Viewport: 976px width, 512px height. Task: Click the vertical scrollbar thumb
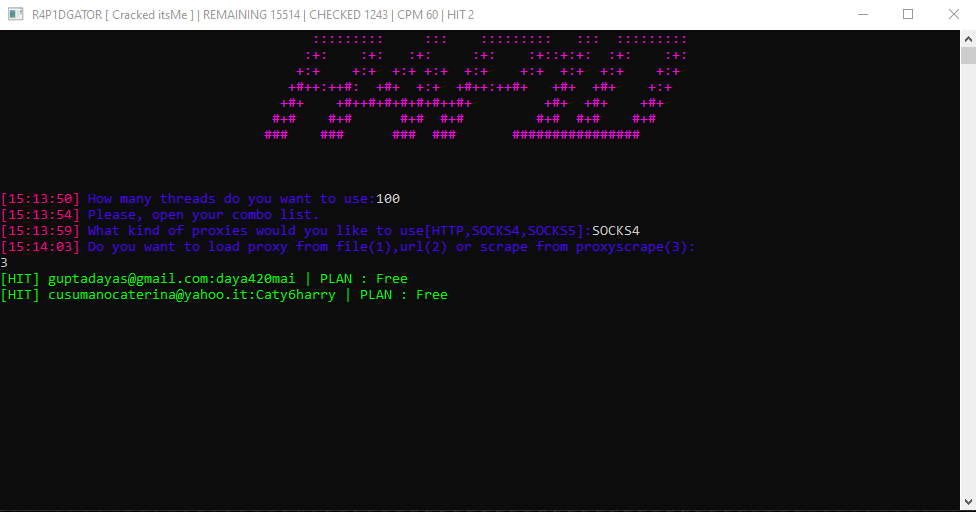click(x=968, y=55)
